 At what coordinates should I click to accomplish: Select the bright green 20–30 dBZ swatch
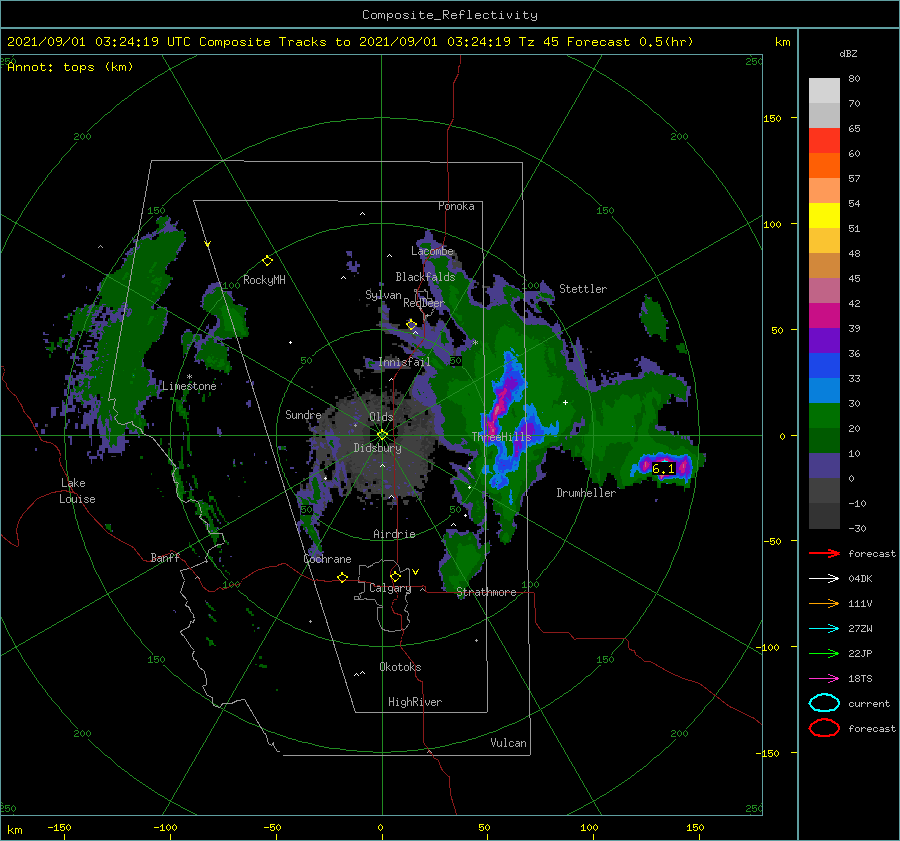(x=824, y=416)
